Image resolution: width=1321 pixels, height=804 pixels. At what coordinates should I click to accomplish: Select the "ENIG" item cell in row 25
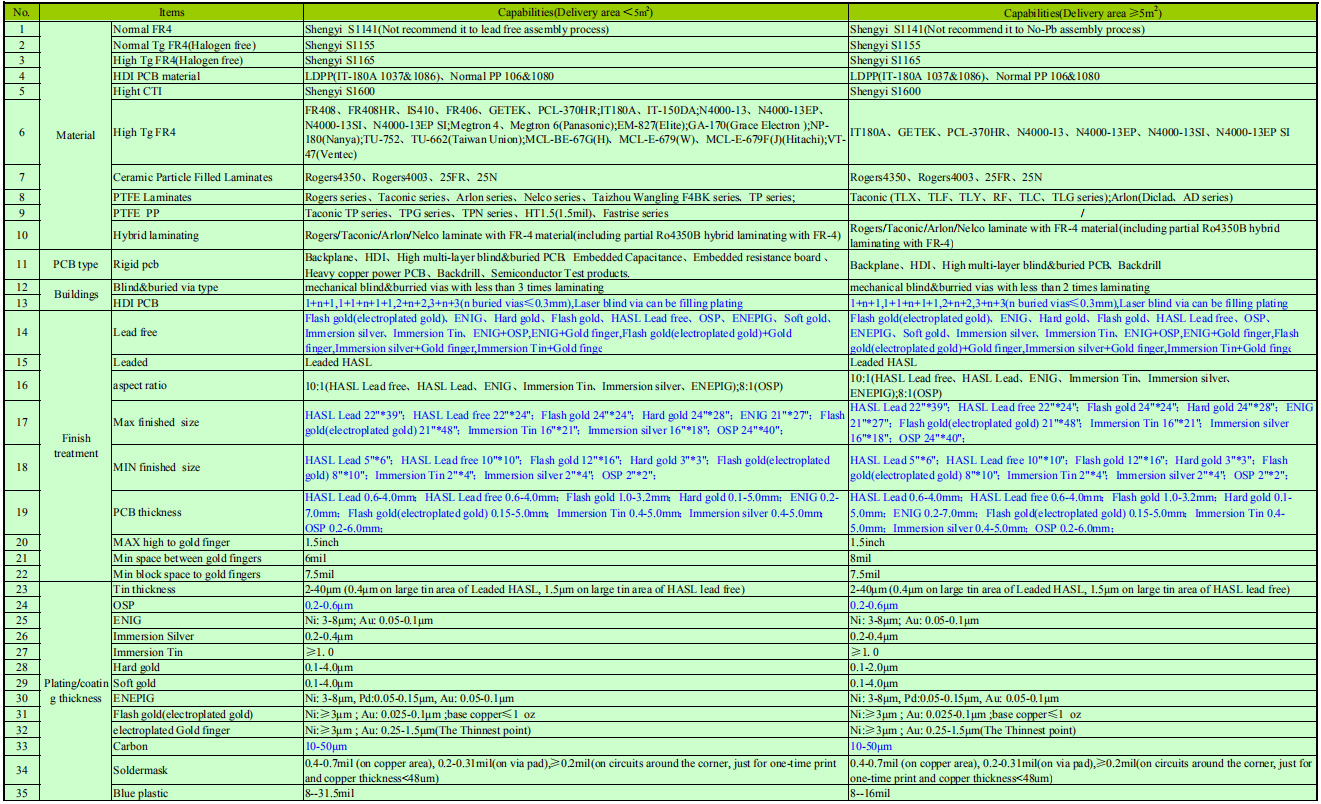coord(205,621)
